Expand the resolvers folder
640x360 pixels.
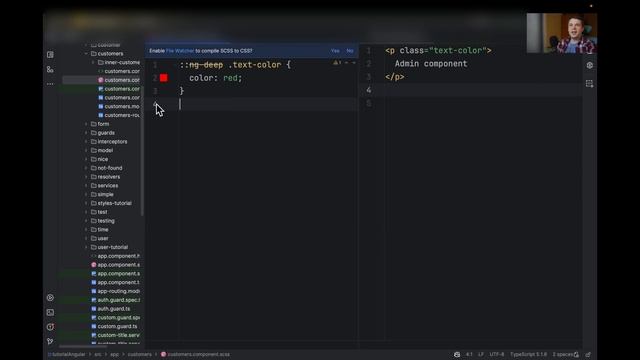pos(86,177)
